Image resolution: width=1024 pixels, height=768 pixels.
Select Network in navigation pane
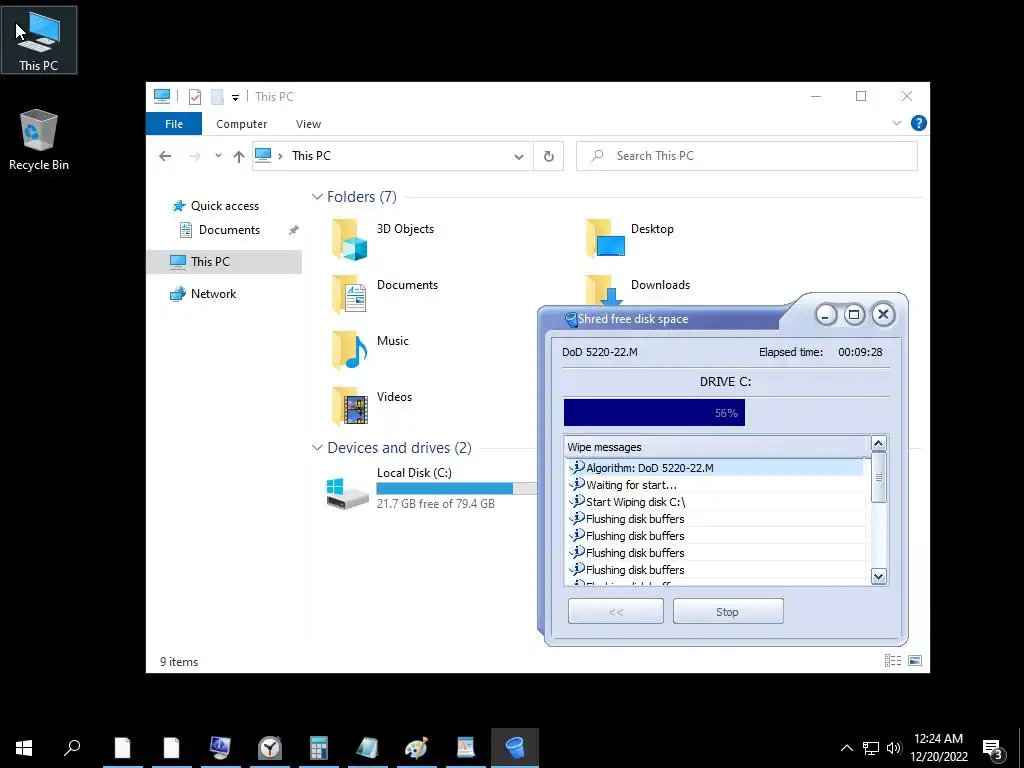coord(214,294)
